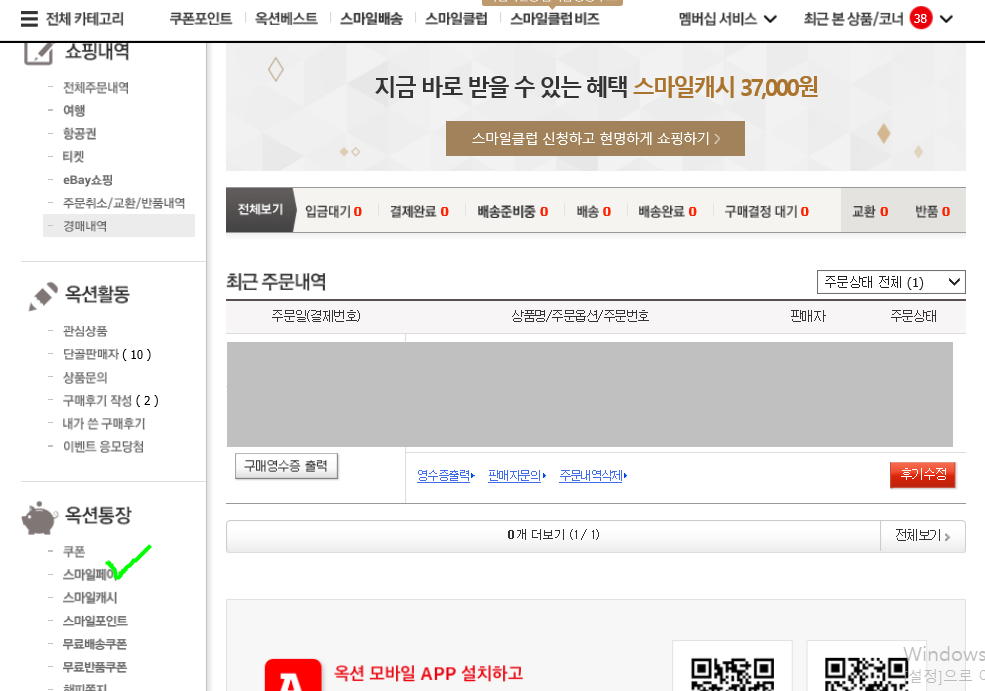Open the 주문상태 전체 (1) combo box
The image size is (985, 691).
(x=891, y=282)
